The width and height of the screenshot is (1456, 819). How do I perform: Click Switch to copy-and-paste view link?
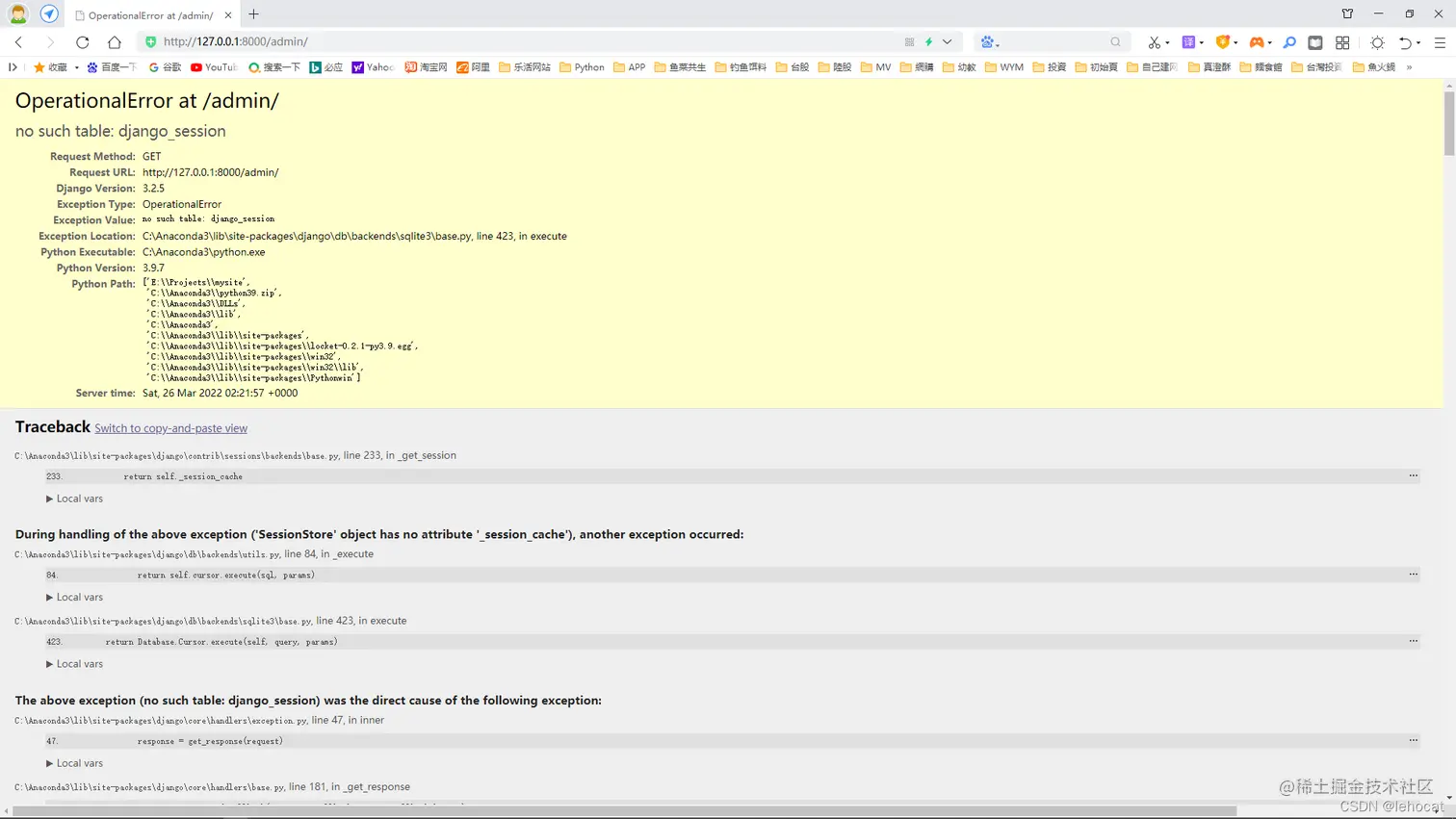coord(170,428)
